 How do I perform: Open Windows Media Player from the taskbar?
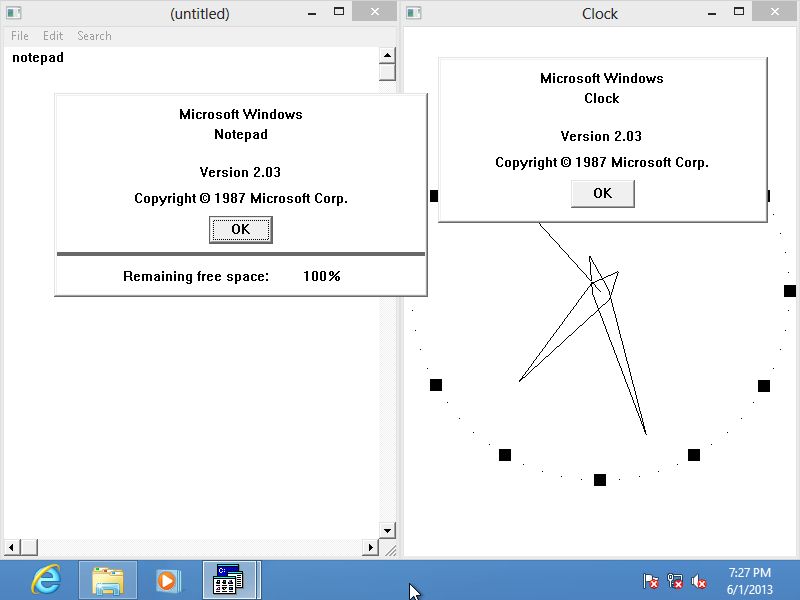167,580
